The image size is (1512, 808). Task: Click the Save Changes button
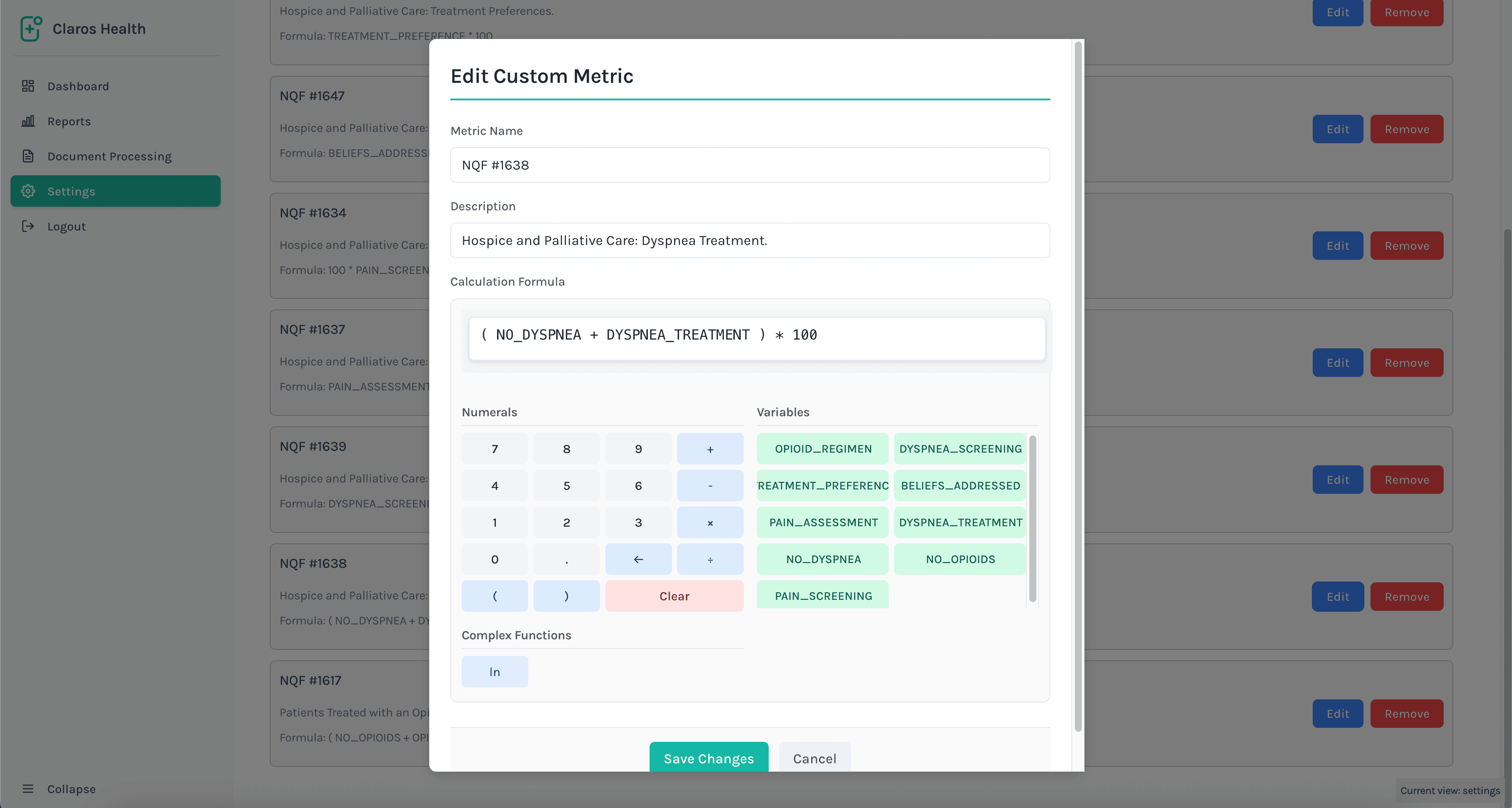pos(708,758)
